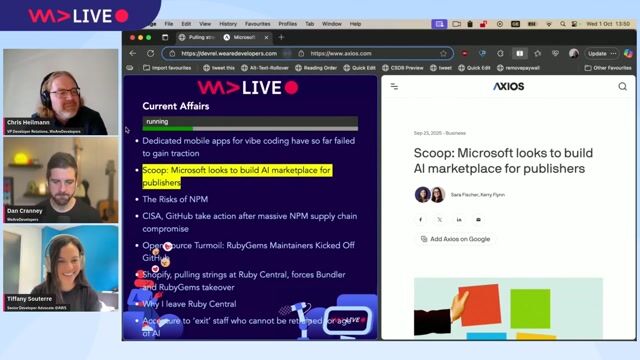Run the Alt-Text-Rollover bookmarklet
The image size is (640, 360).
pyautogui.click(x=264, y=68)
